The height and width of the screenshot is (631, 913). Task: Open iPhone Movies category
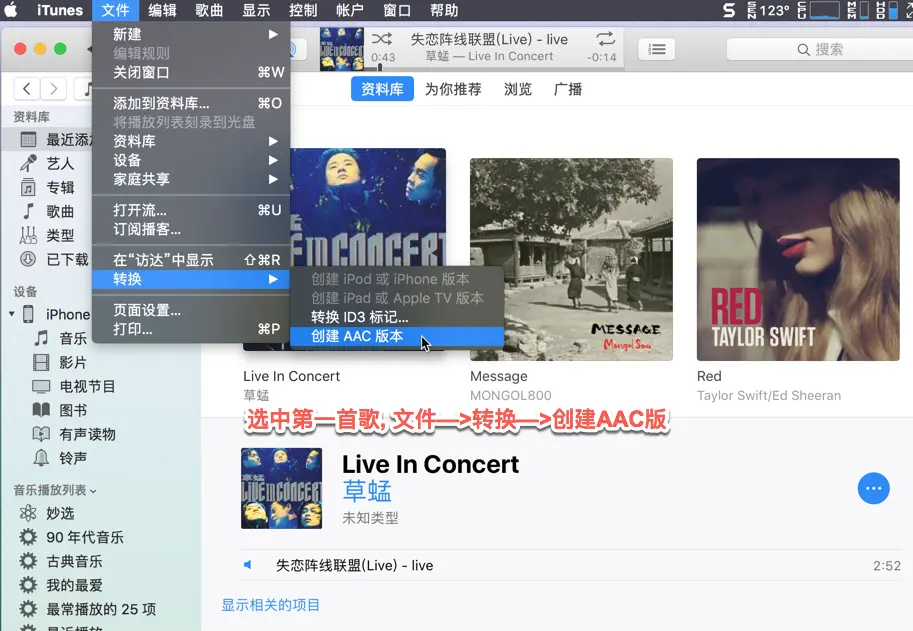[x=61, y=362]
